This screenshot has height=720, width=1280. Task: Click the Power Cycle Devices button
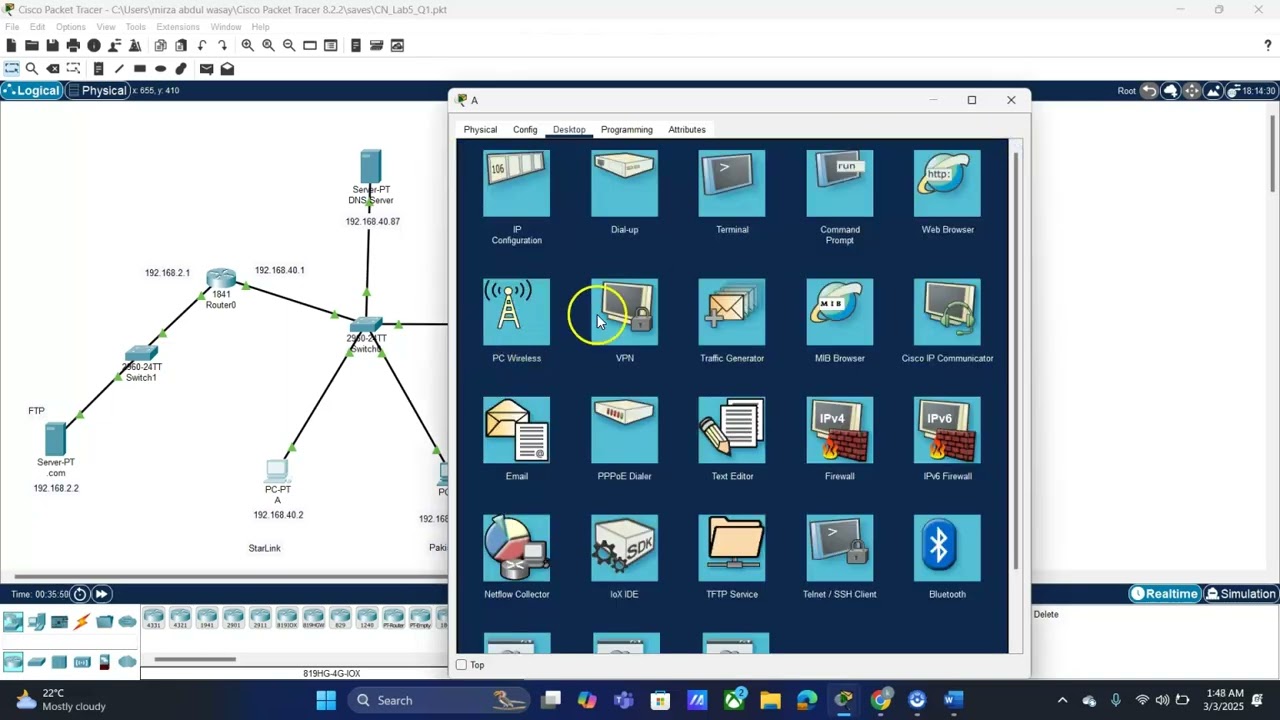[80, 594]
